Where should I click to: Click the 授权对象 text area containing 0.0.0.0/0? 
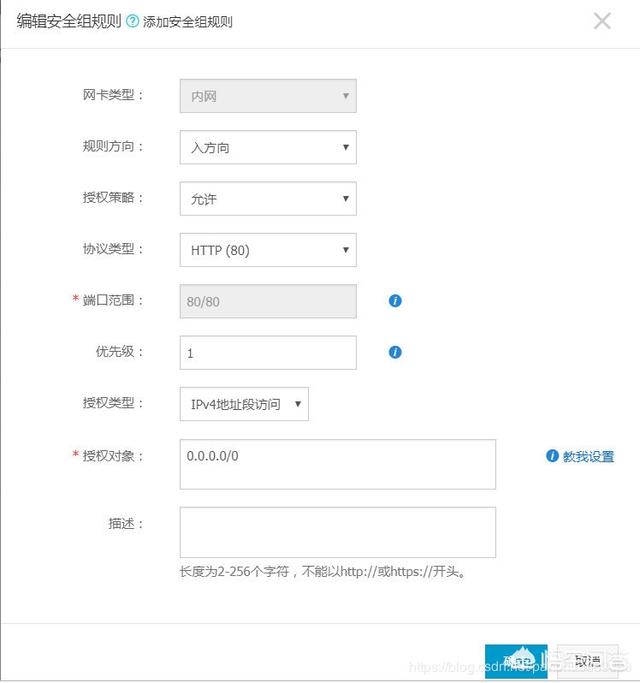coord(337,464)
